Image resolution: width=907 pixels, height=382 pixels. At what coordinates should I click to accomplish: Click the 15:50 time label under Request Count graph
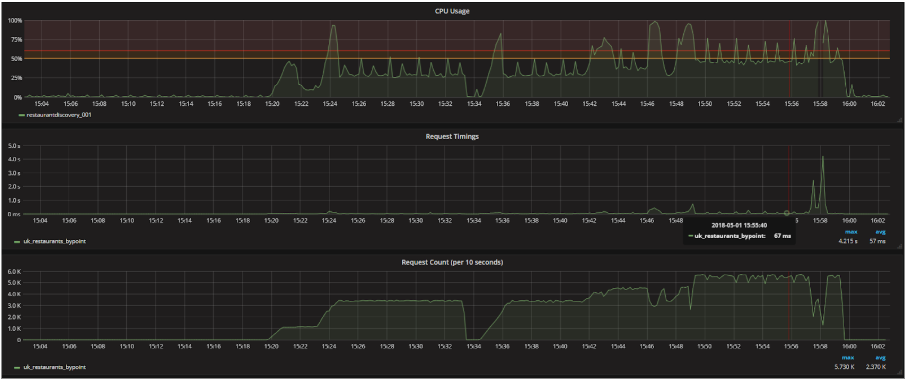705,347
